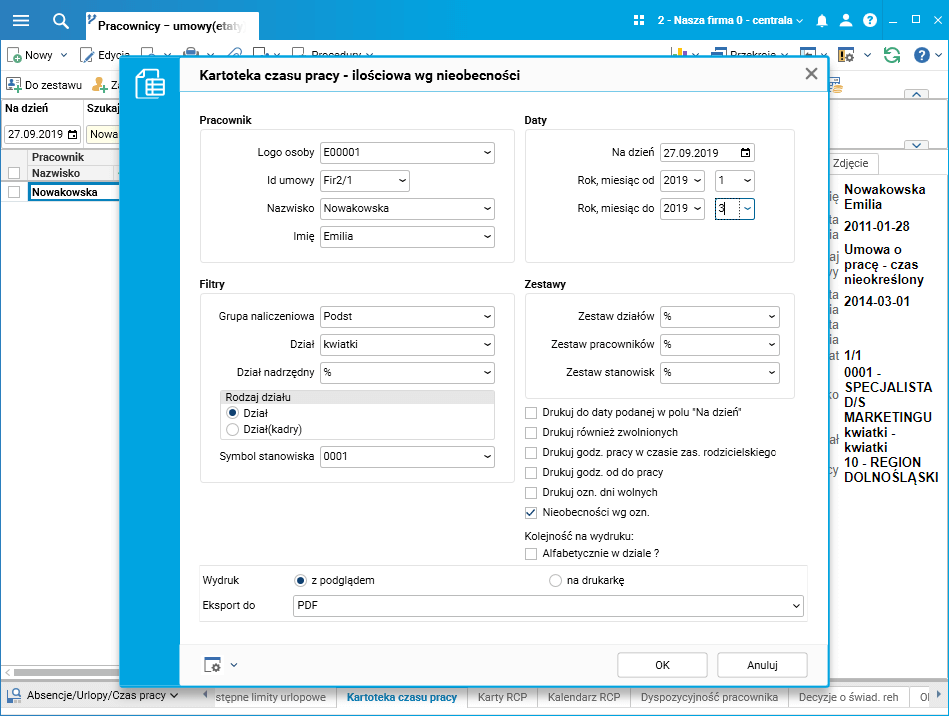Select the na drukarkę radio option
This screenshot has width=949, height=716.
555,580
